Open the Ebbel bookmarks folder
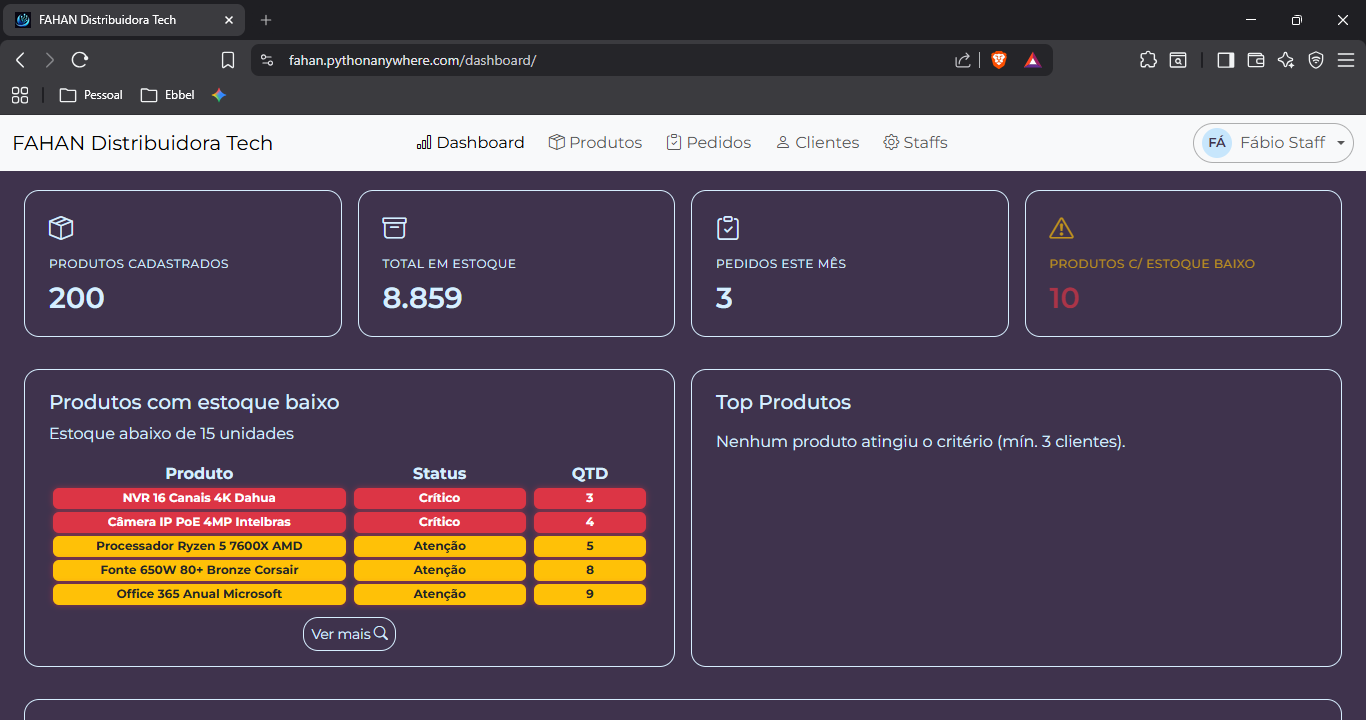This screenshot has width=1366, height=720. click(168, 95)
